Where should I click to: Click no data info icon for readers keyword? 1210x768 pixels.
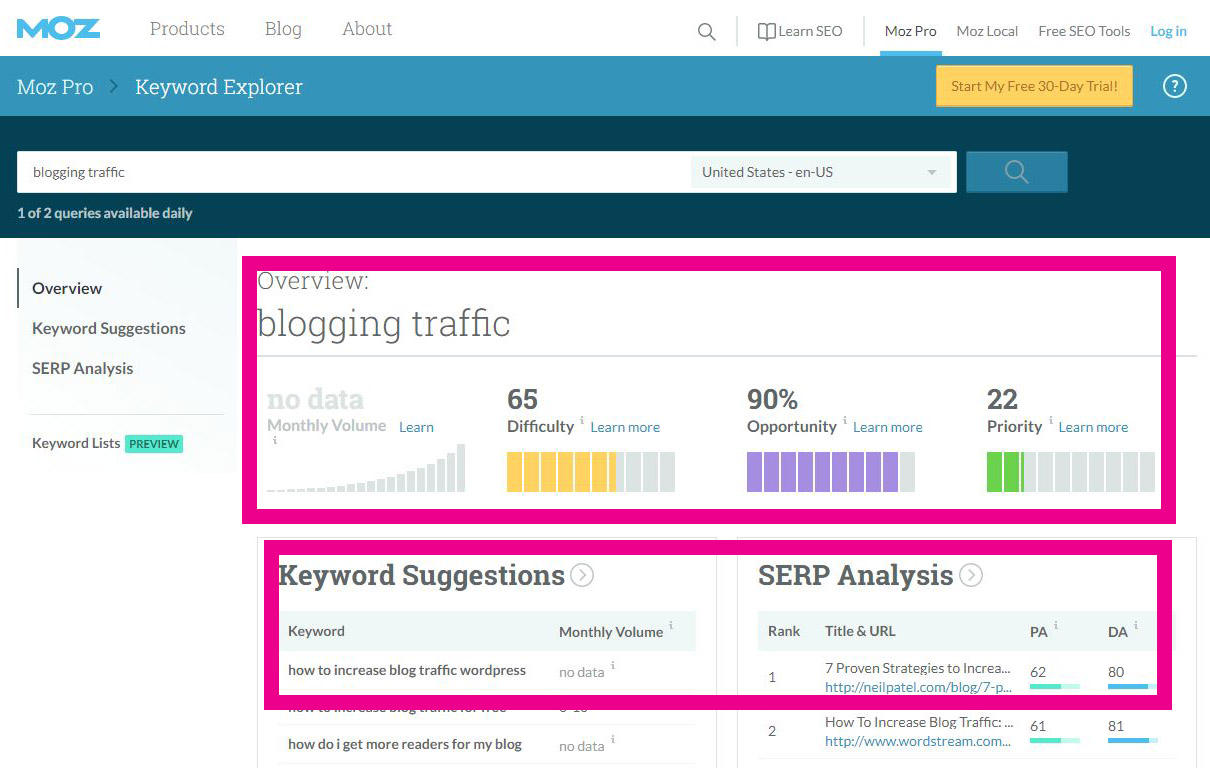613,740
